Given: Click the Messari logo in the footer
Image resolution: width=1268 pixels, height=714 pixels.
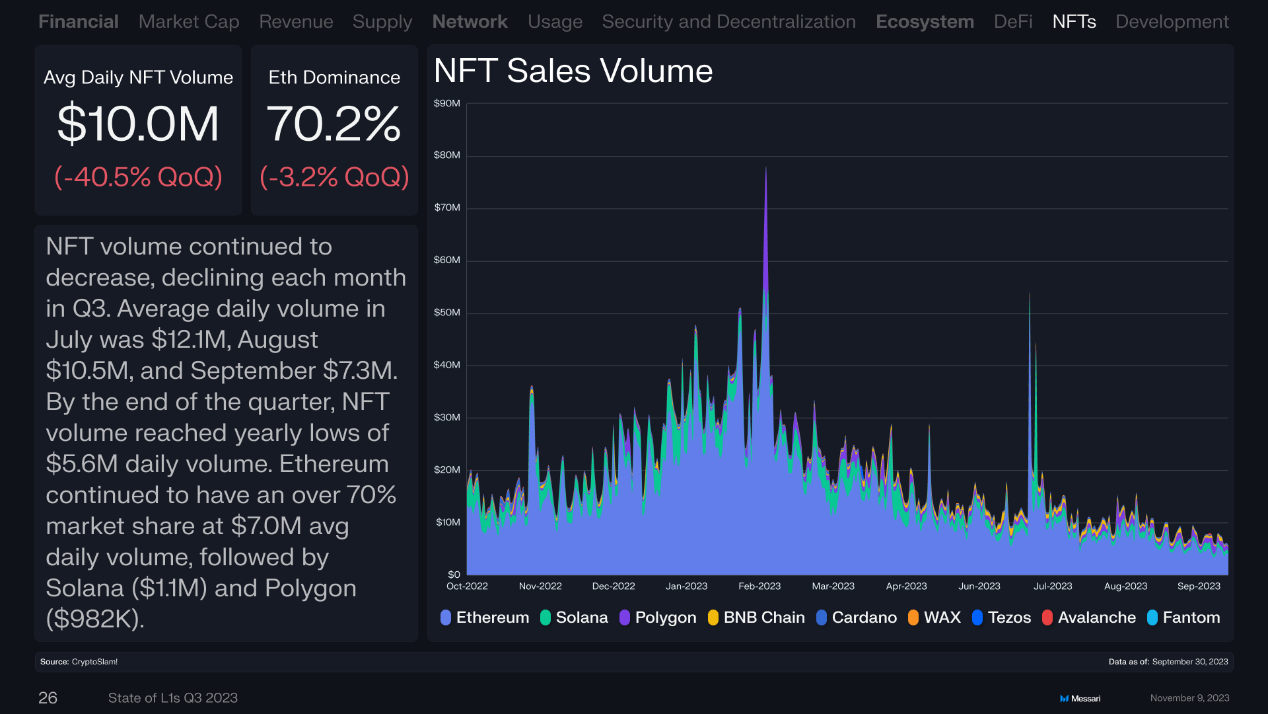Looking at the screenshot, I should (x=1080, y=698).
